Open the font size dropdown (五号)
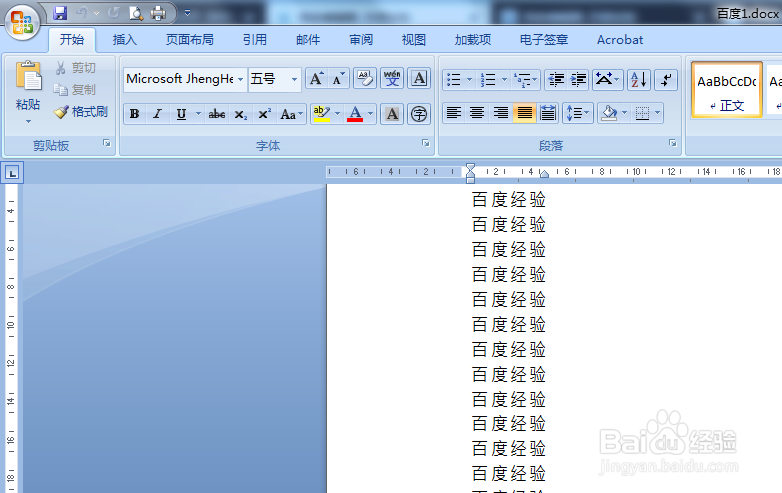 click(294, 79)
